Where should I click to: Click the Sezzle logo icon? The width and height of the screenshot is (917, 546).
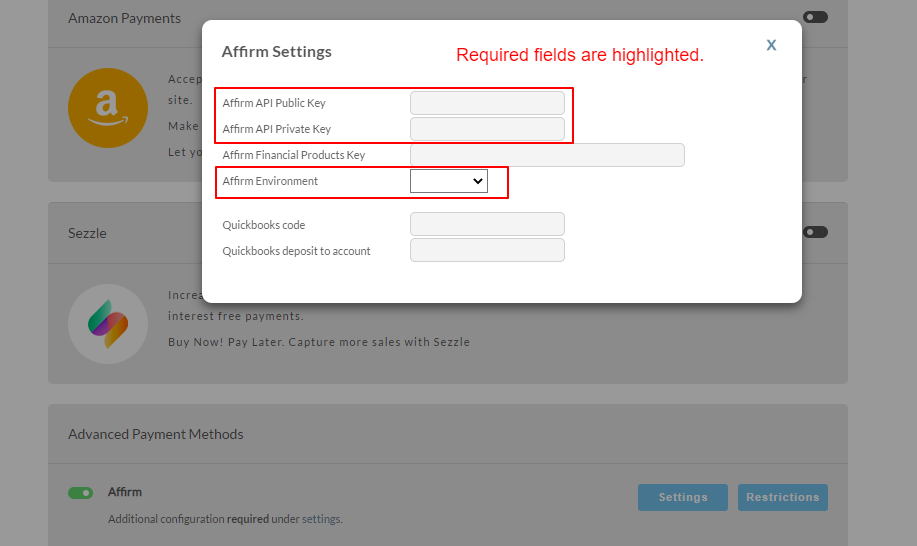pyautogui.click(x=108, y=324)
